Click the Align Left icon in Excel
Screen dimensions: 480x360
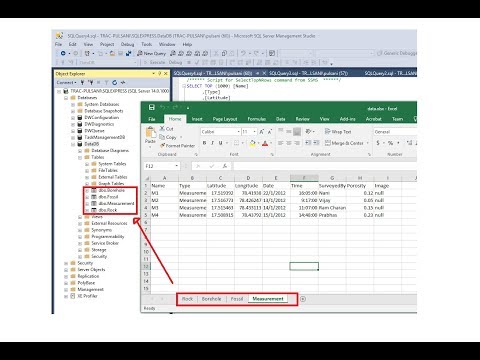(x=281, y=143)
